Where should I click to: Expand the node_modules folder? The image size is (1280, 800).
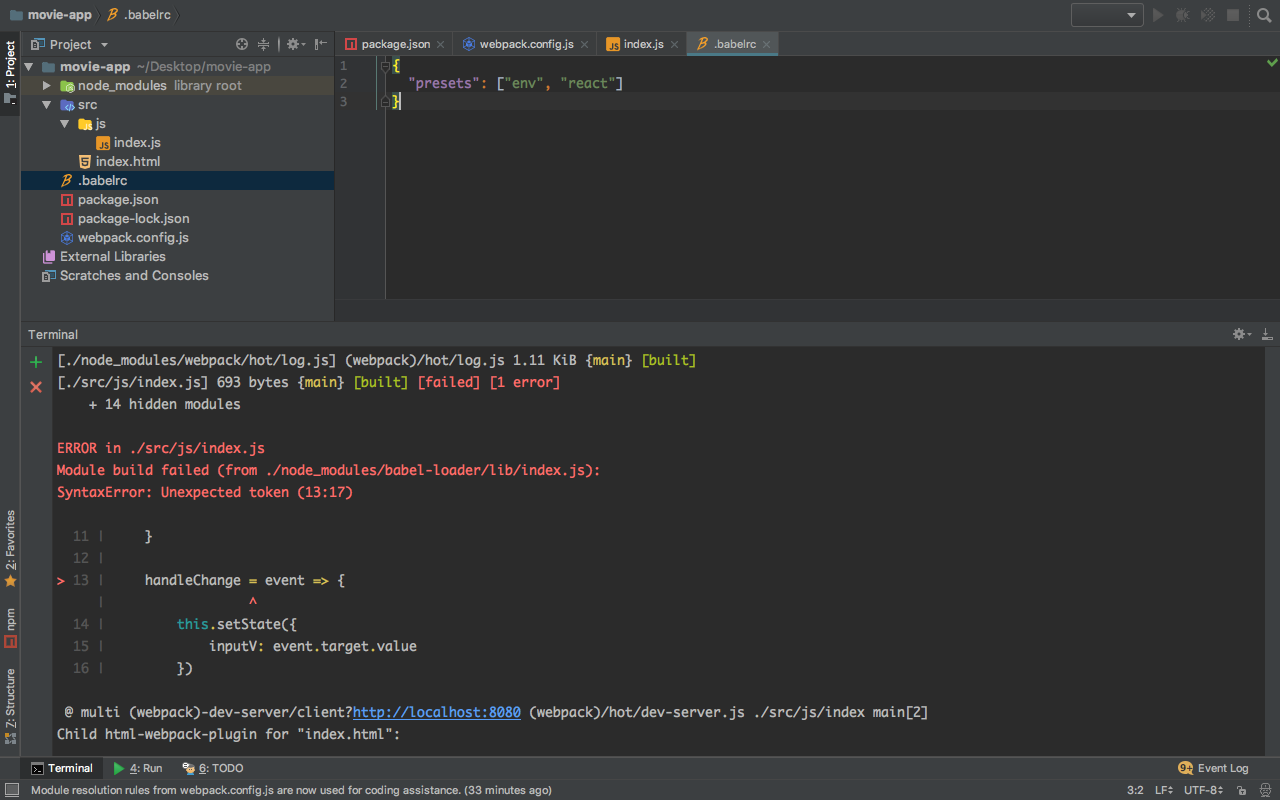[x=46, y=86]
